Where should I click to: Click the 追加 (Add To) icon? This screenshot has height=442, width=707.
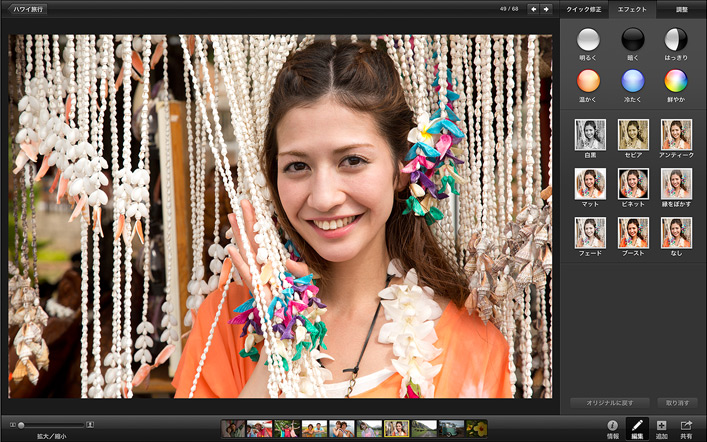pos(662,428)
